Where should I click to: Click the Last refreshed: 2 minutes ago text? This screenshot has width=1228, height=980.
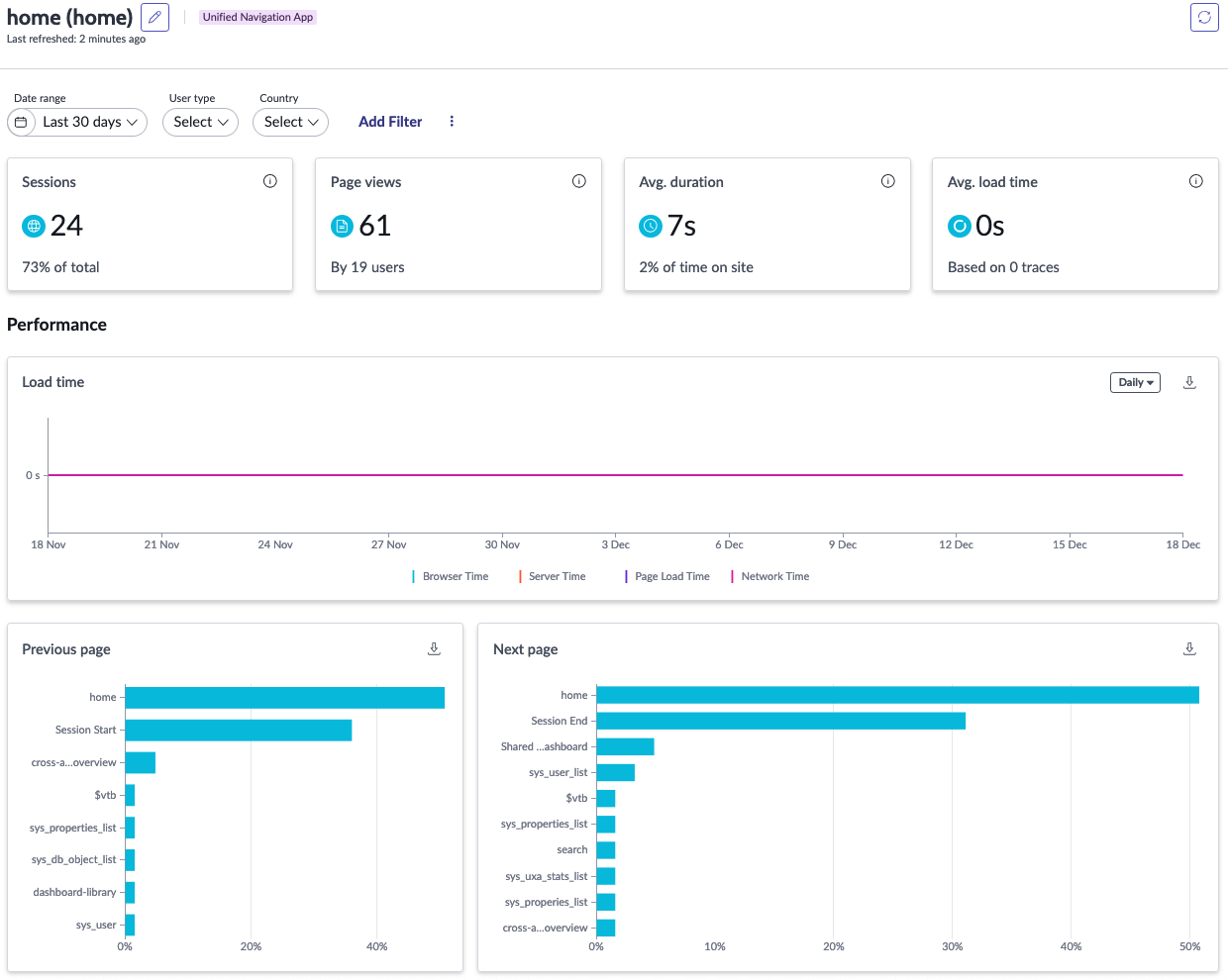pyautogui.click(x=76, y=40)
